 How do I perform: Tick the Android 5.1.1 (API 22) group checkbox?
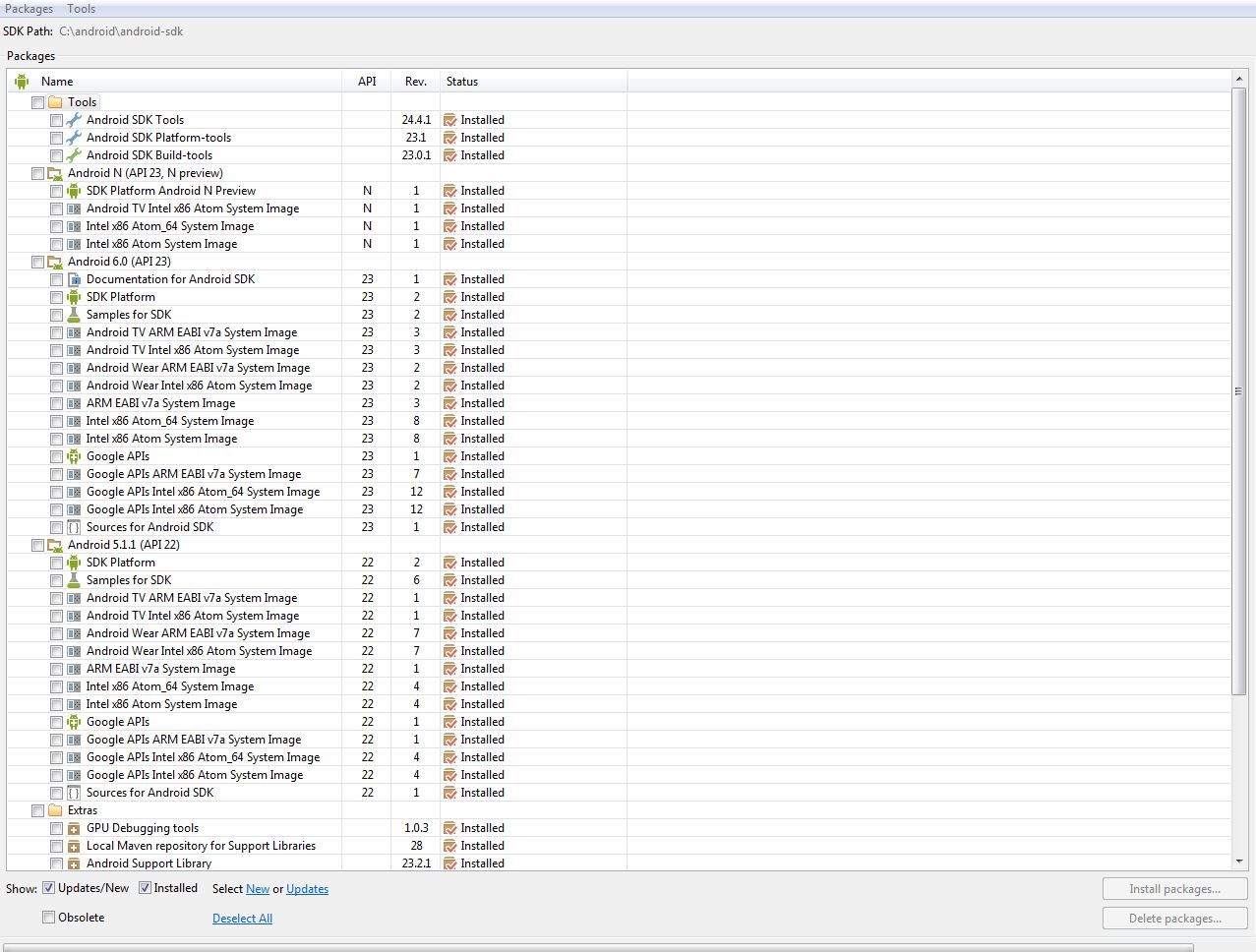(x=37, y=545)
